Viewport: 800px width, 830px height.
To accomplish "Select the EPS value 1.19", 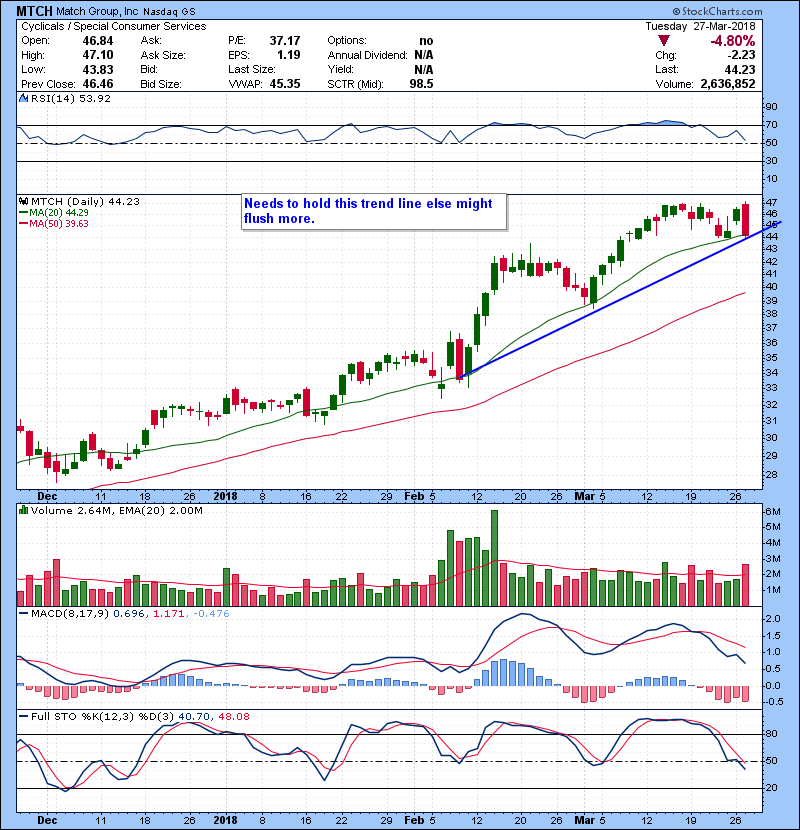I will point(289,55).
